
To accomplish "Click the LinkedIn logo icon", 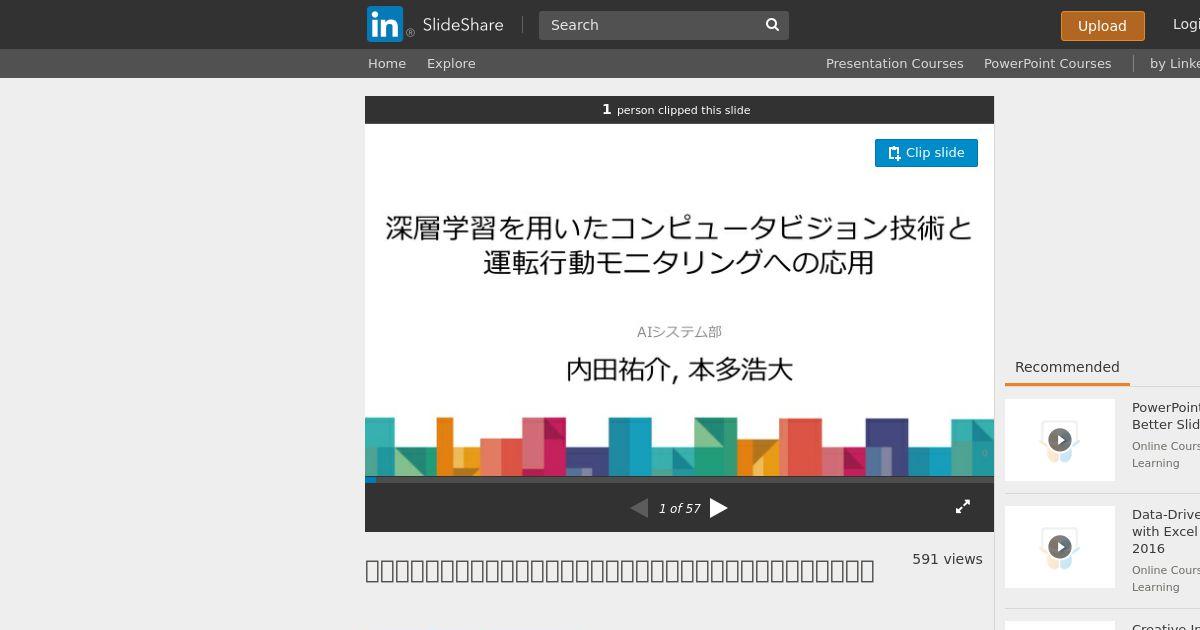I will [385, 25].
